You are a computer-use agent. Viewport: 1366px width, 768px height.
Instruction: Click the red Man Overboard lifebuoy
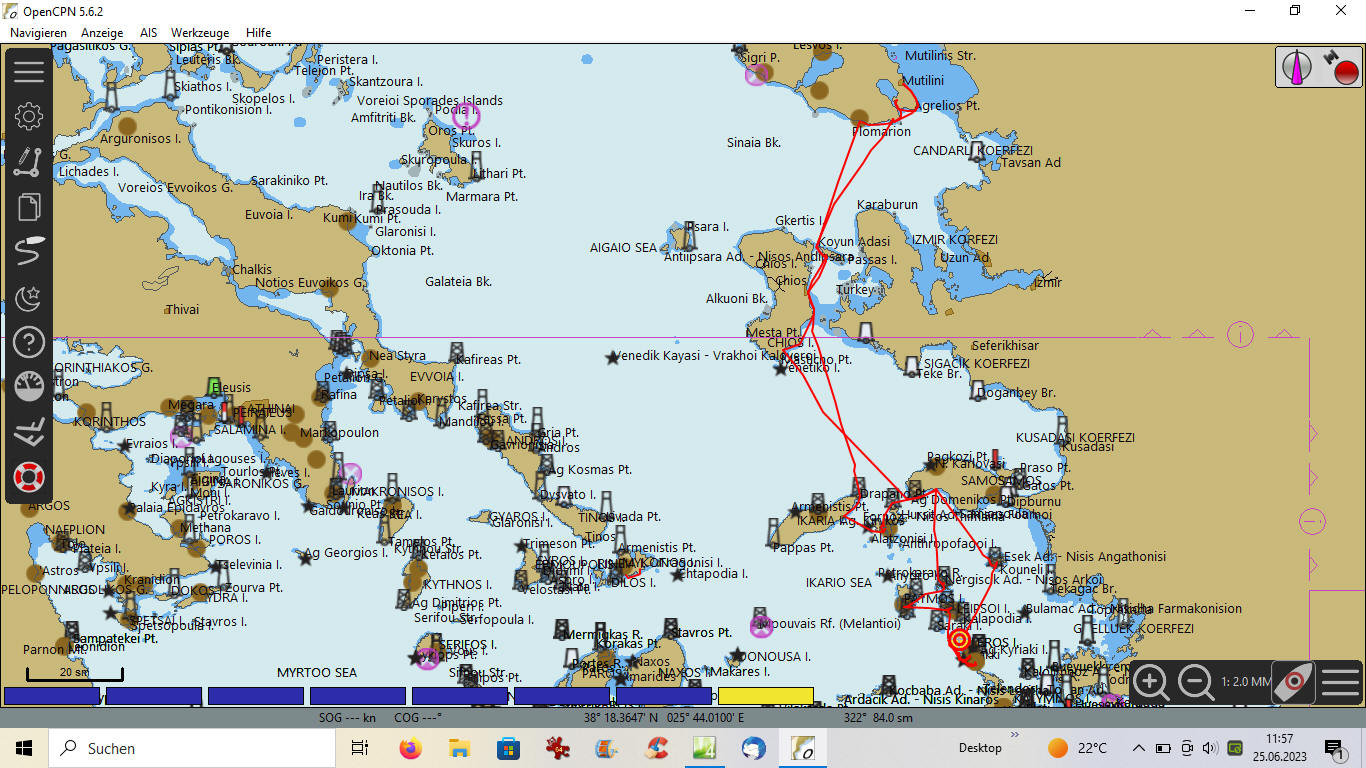tap(29, 477)
